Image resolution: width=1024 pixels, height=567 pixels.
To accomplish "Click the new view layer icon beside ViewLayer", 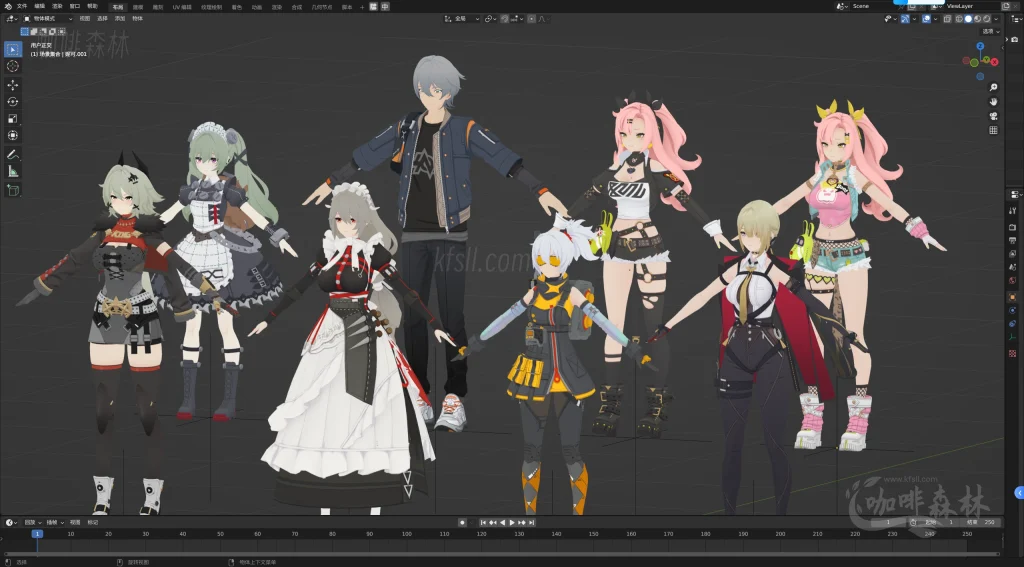I will click(x=1006, y=6).
